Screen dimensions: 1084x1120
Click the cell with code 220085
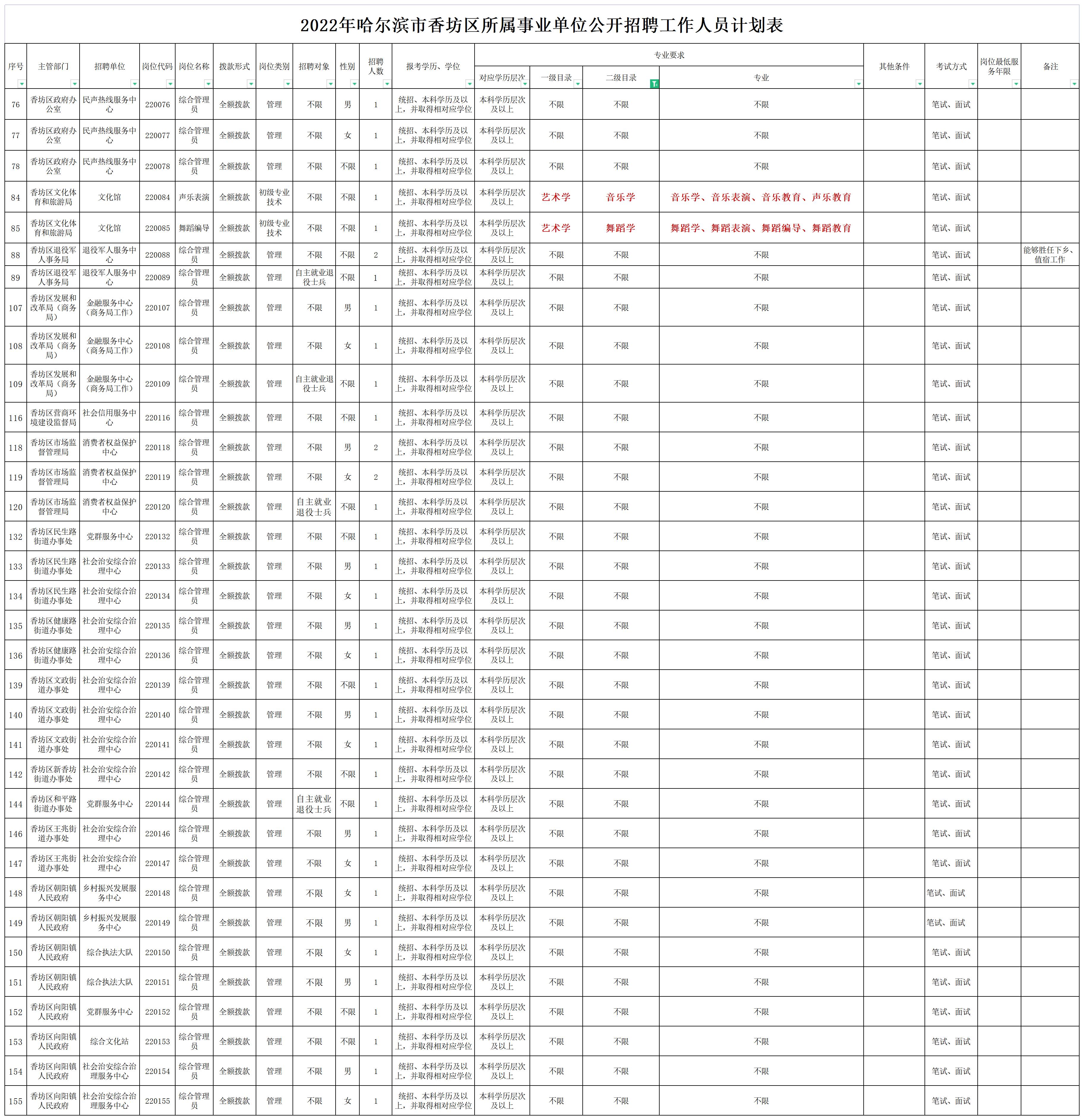(157, 228)
